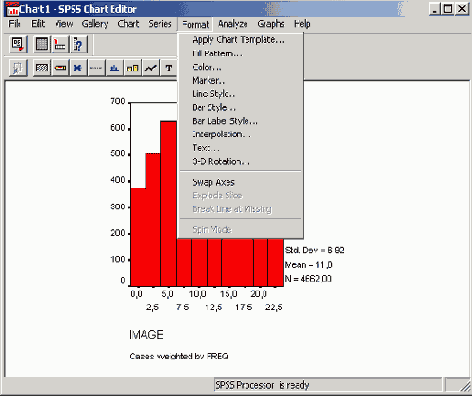
Task: Click the line style toolbar icon
Action: (x=96, y=68)
